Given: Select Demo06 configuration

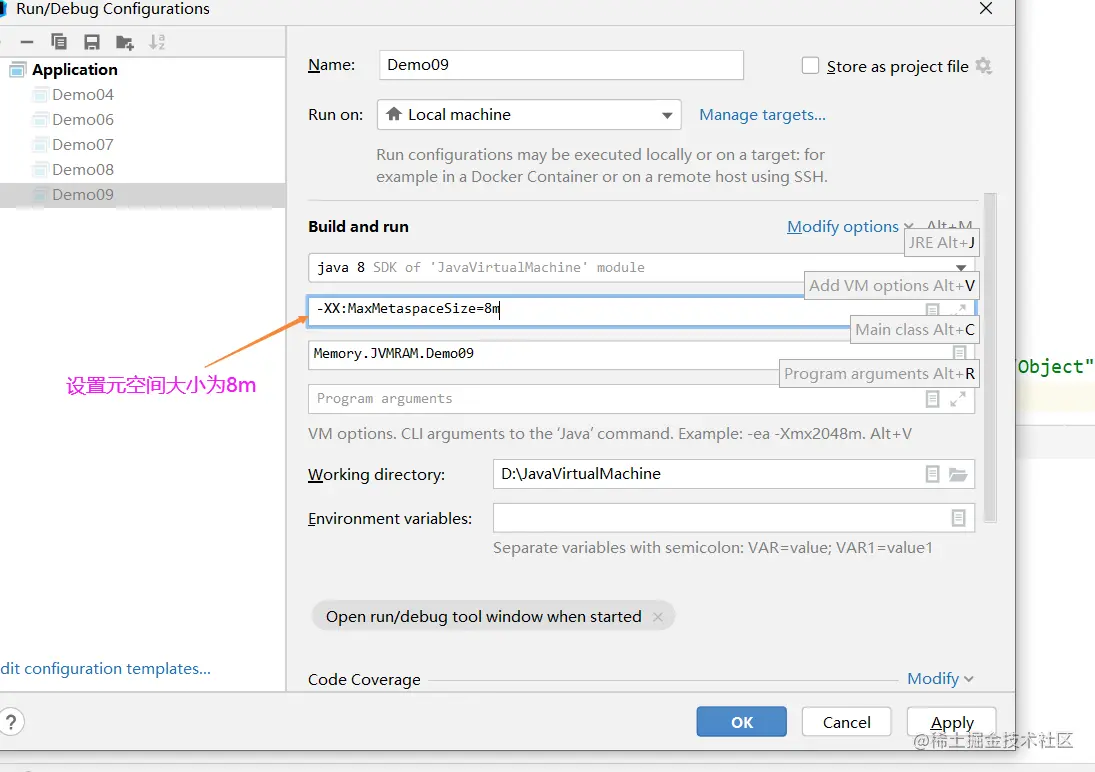Looking at the screenshot, I should point(83,119).
